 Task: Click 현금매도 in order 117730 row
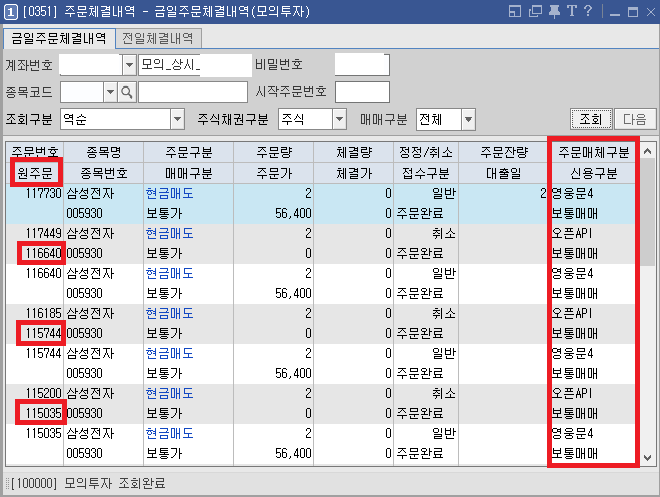[x=170, y=194]
